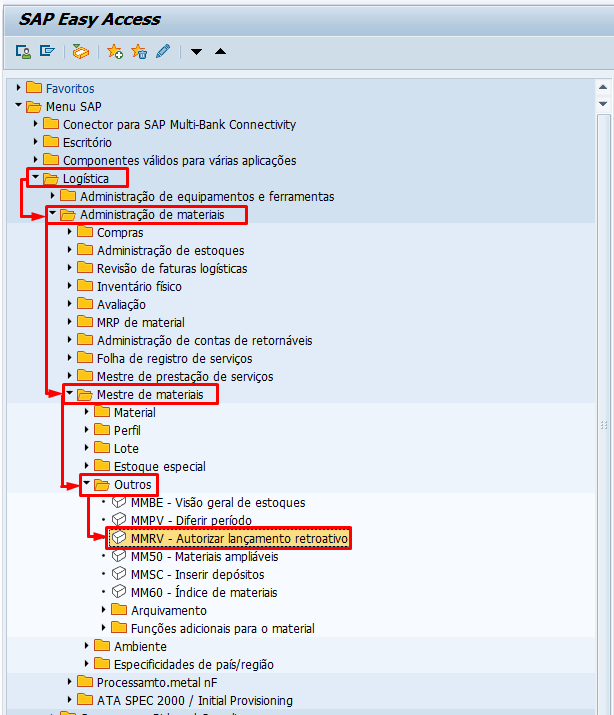Click the User menu toolbar icon
This screenshot has width=614, height=715.
(x=23, y=52)
